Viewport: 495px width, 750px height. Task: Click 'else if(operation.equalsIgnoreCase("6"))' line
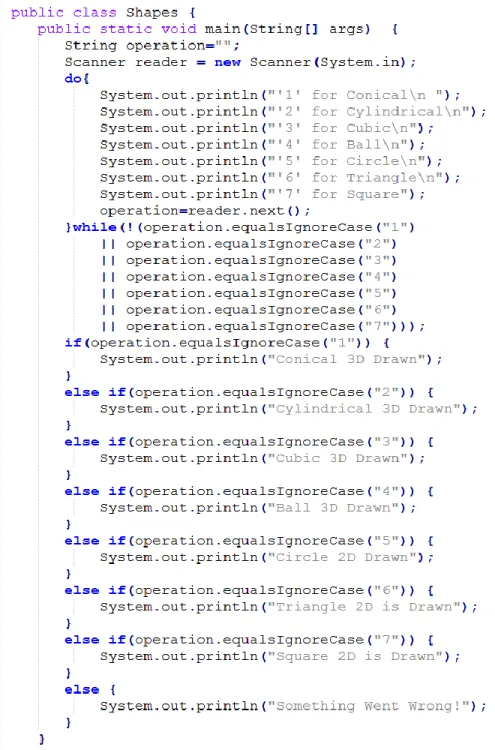(x=249, y=591)
